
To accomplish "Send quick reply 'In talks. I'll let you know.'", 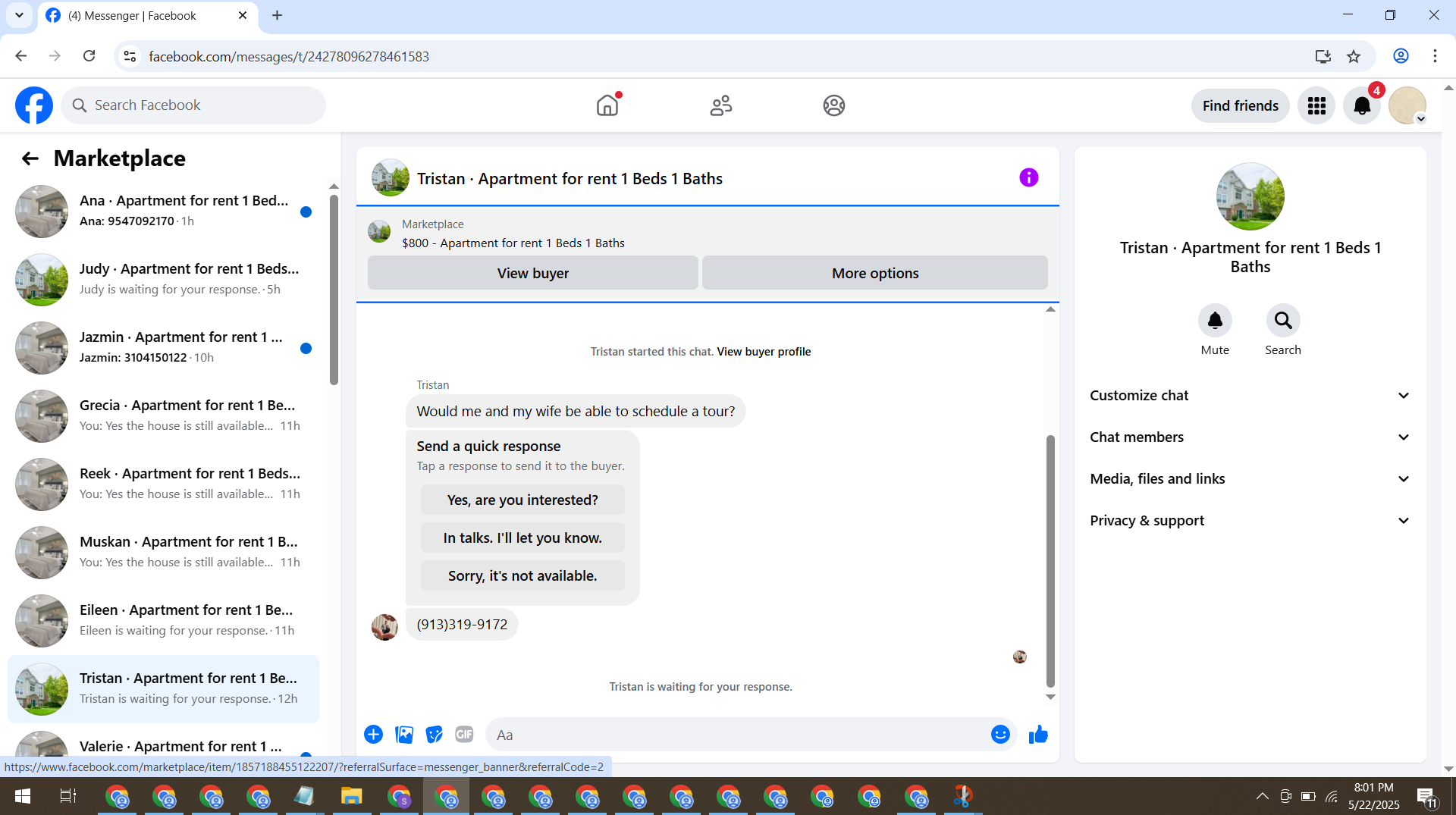I will [x=522, y=538].
